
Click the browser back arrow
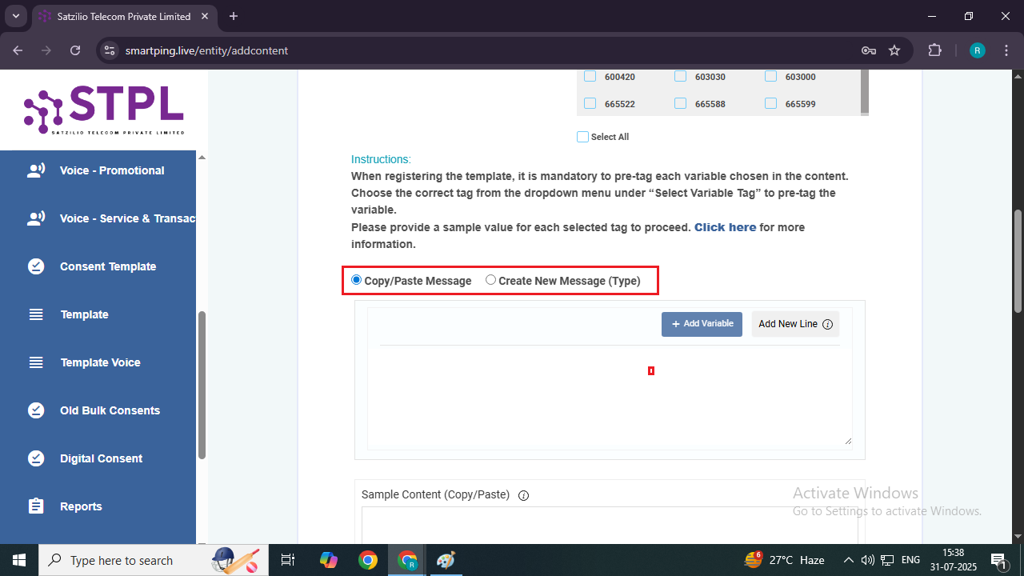point(18,50)
